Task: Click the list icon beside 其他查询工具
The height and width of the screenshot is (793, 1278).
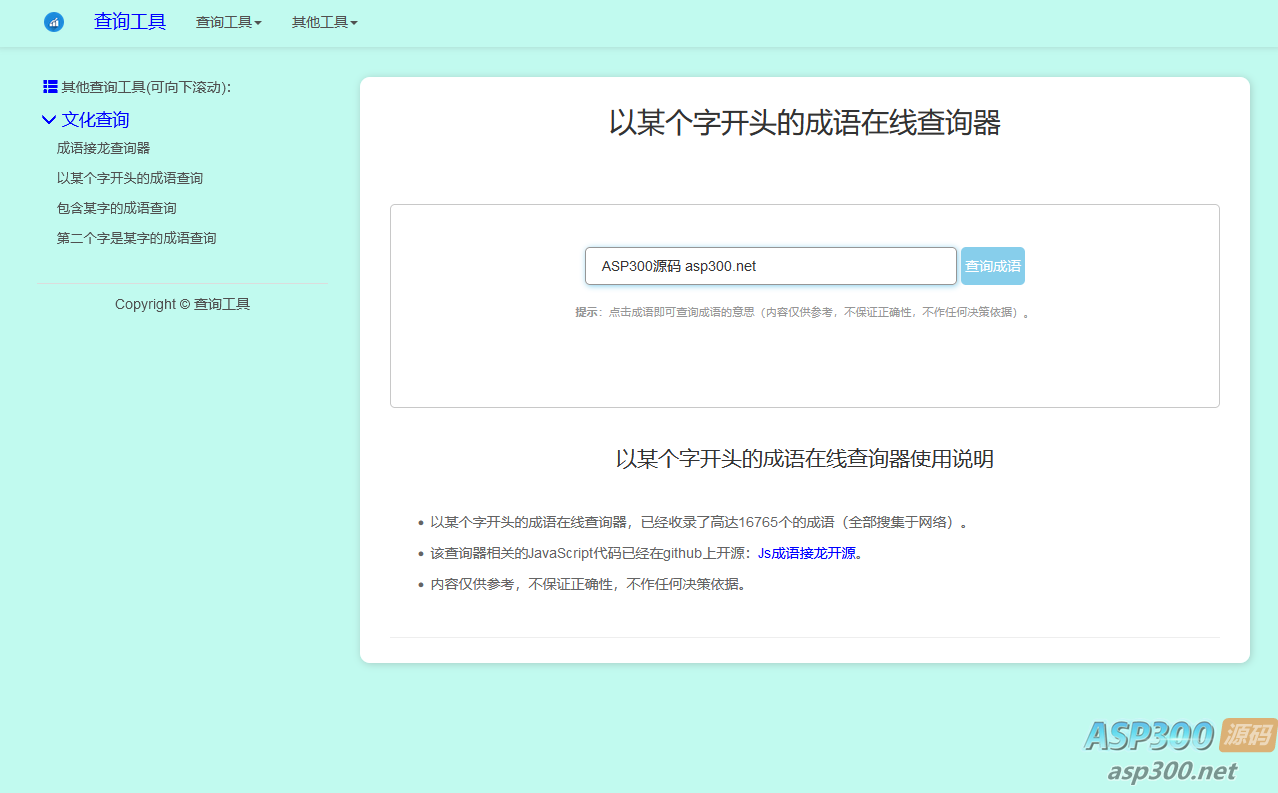Action: pos(50,87)
